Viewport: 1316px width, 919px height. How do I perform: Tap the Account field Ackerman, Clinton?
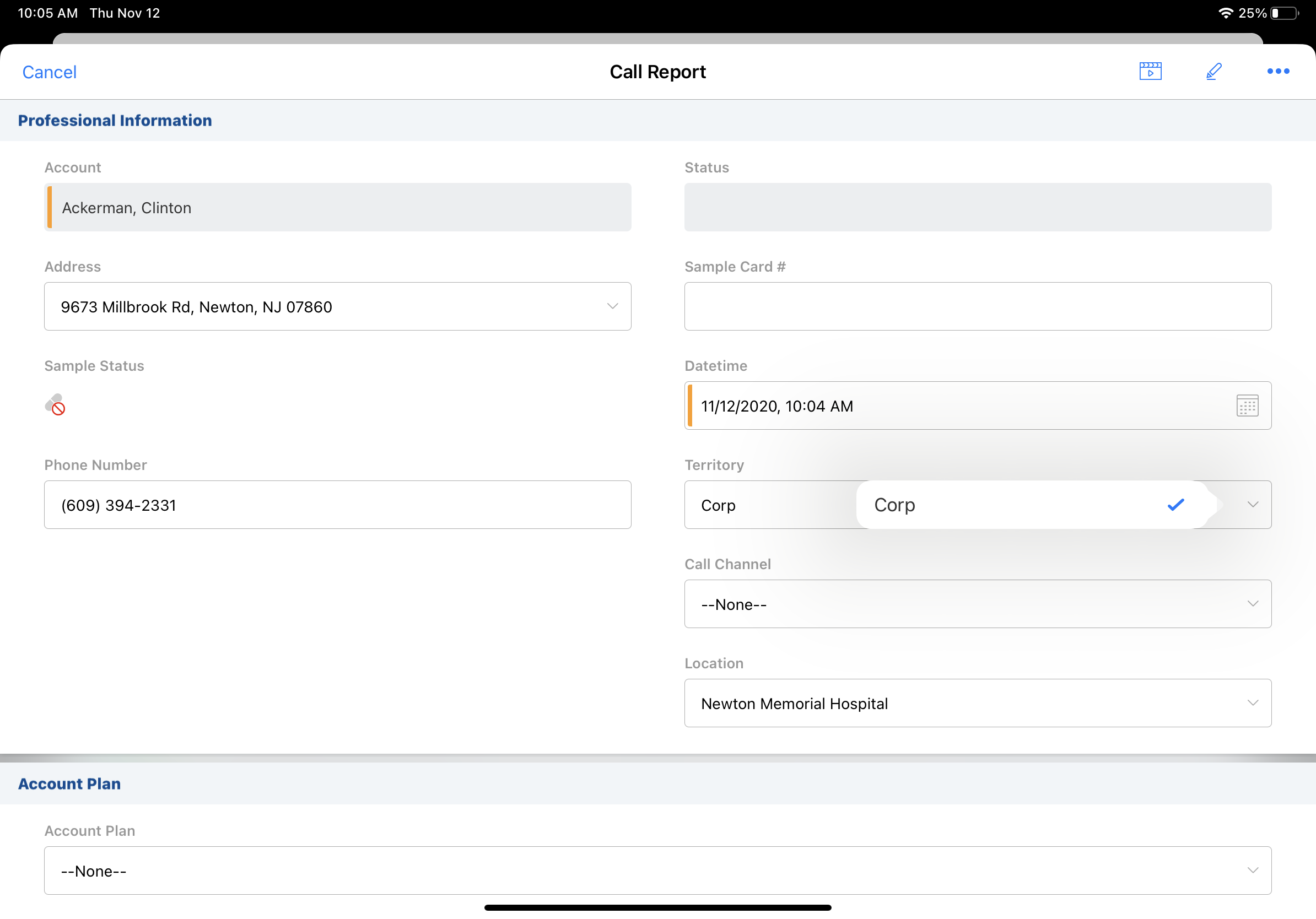[337, 207]
